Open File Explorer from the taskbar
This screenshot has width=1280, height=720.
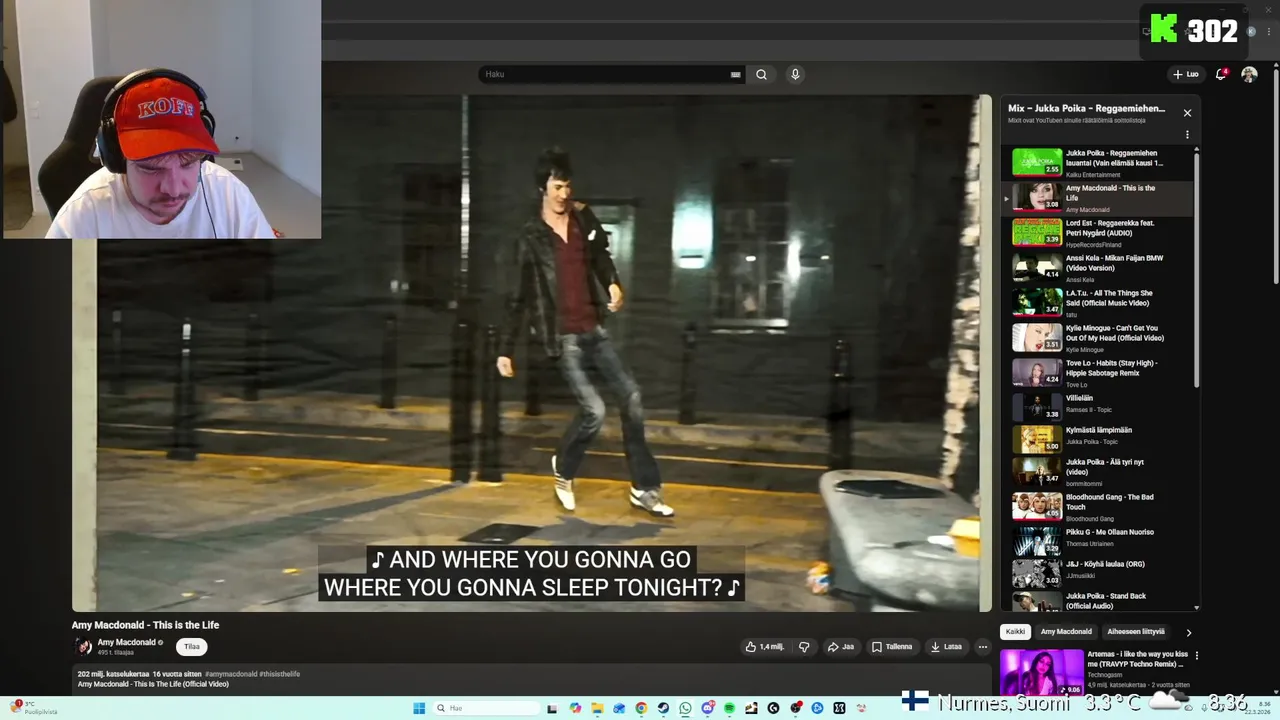597,708
